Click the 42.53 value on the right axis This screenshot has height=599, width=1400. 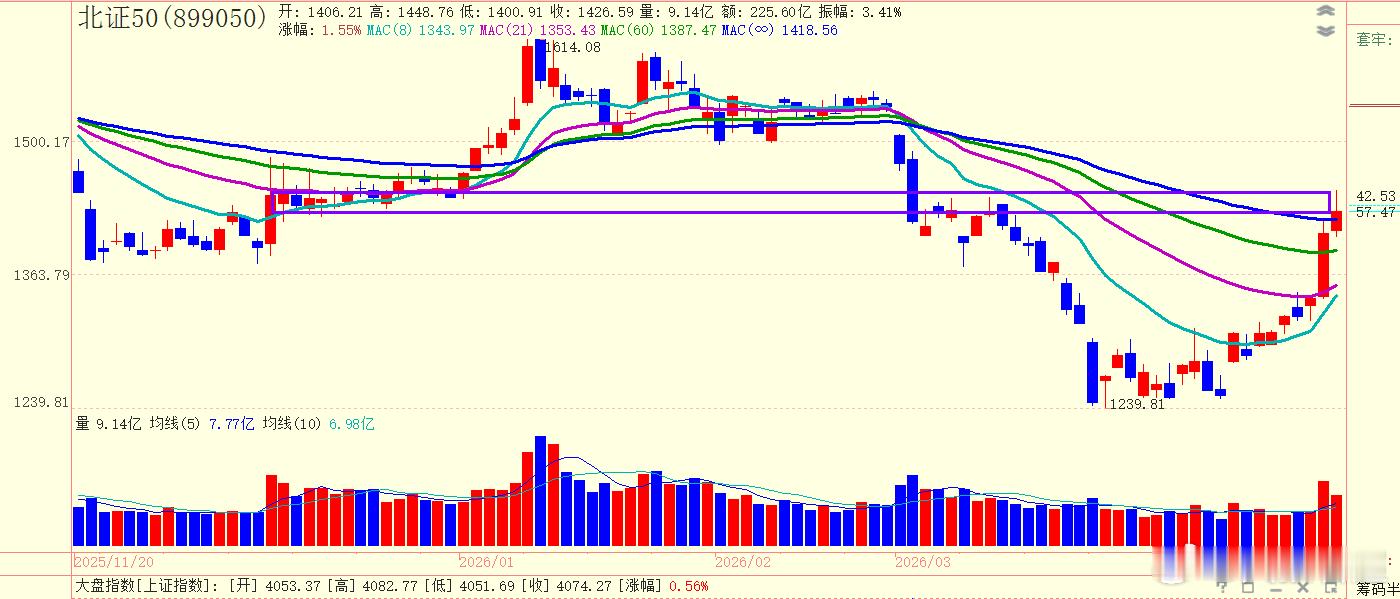1375,196
